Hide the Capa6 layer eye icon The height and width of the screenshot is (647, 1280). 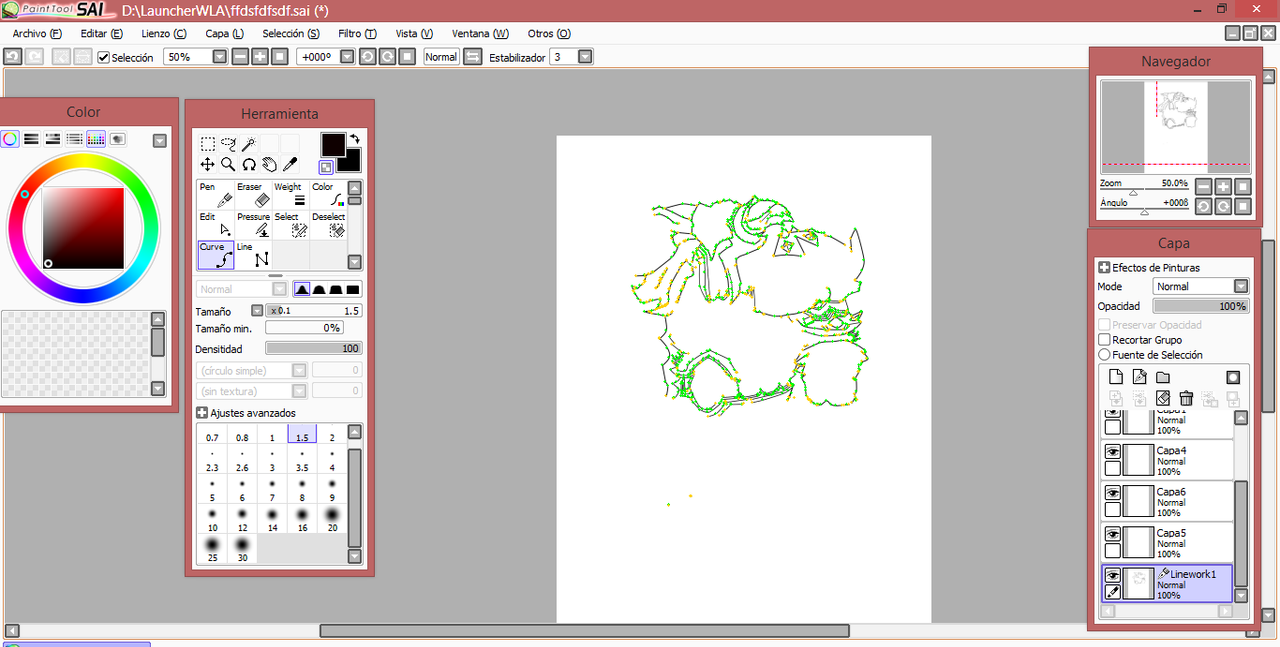[1112, 493]
